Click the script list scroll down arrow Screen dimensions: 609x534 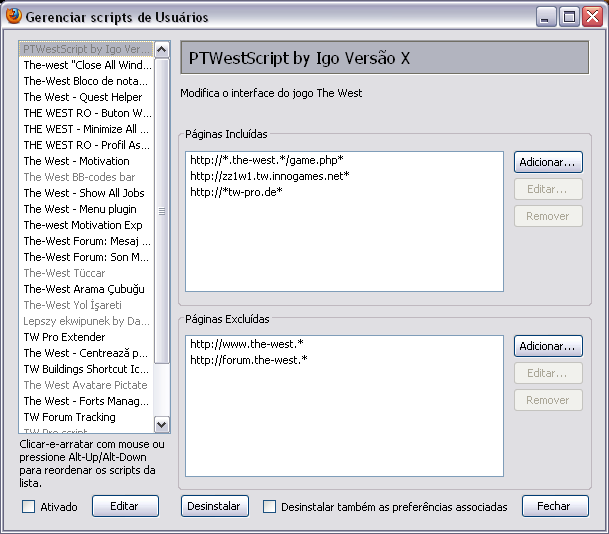coord(162,424)
